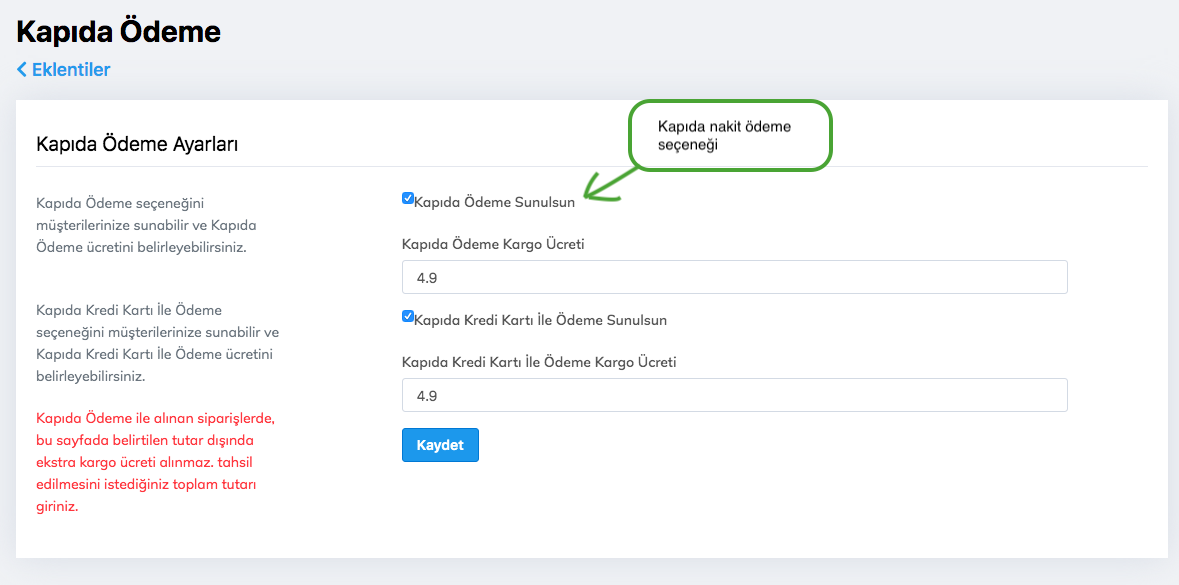
Task: Go back via the Eklentiler link
Action: pyautogui.click(x=70, y=70)
